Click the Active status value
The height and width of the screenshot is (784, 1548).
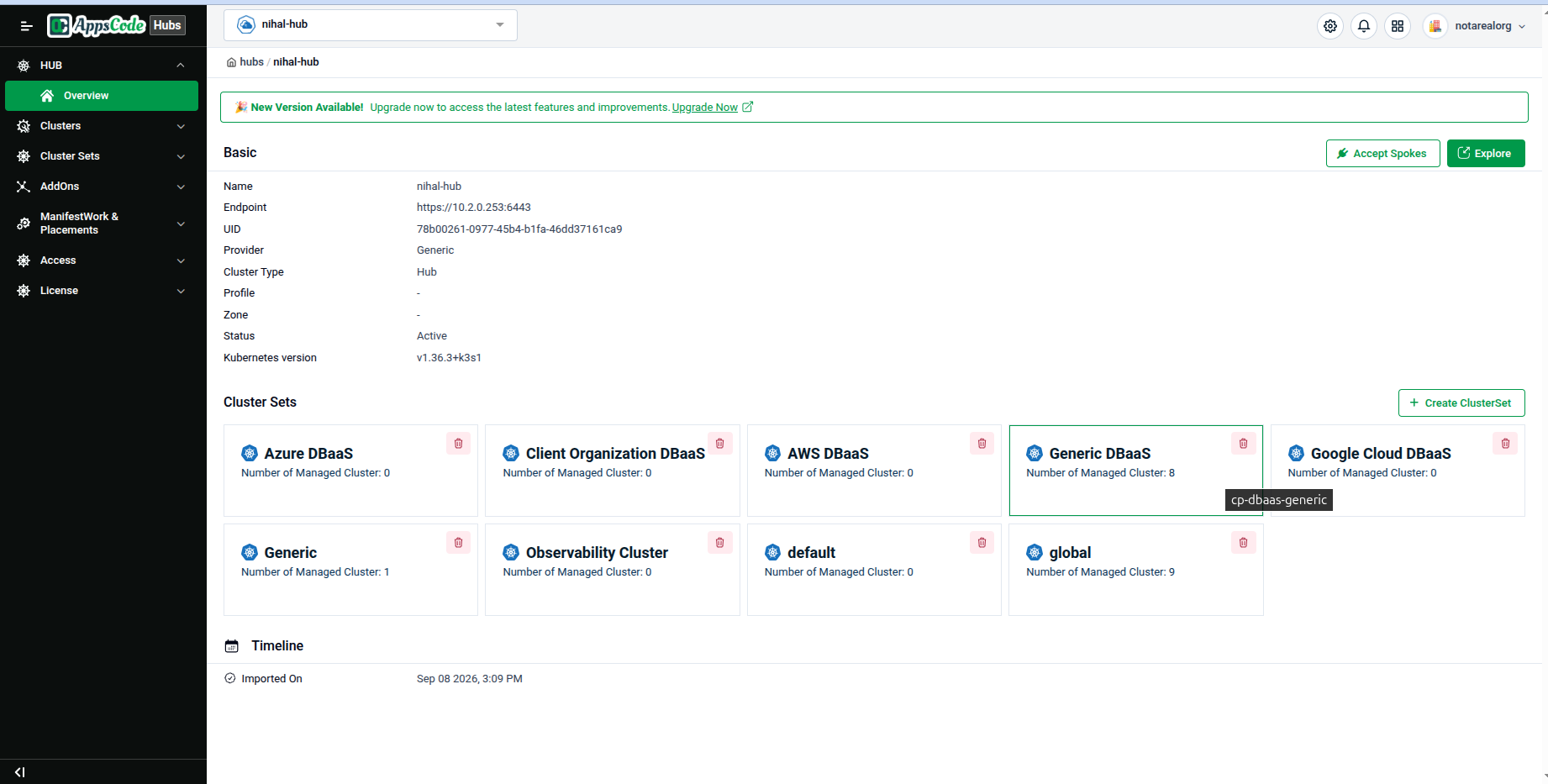tap(432, 336)
